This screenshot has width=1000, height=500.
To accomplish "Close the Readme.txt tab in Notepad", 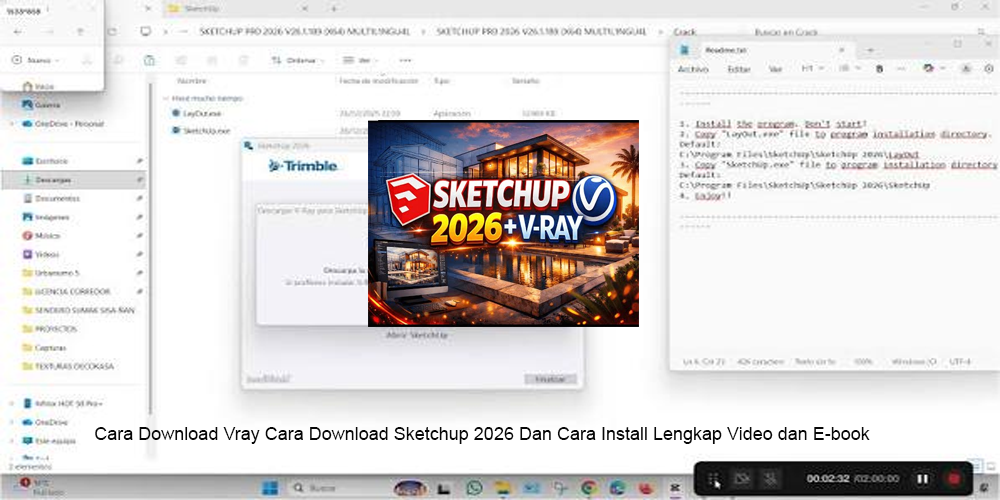I will (x=843, y=50).
